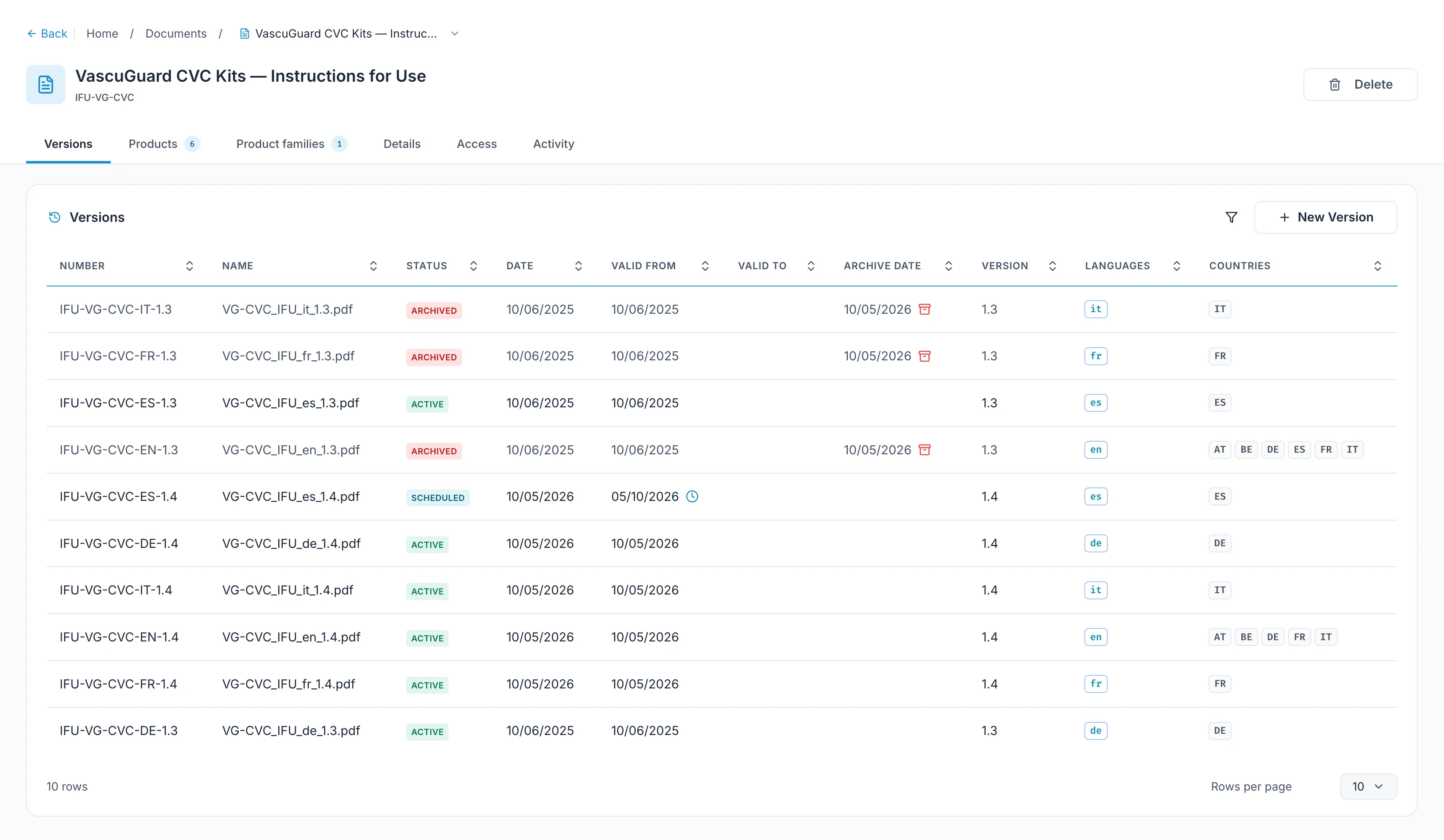Viewport: 1444px width, 840px height.
Task: Sort by Status column sort icon
Action: 473,266
